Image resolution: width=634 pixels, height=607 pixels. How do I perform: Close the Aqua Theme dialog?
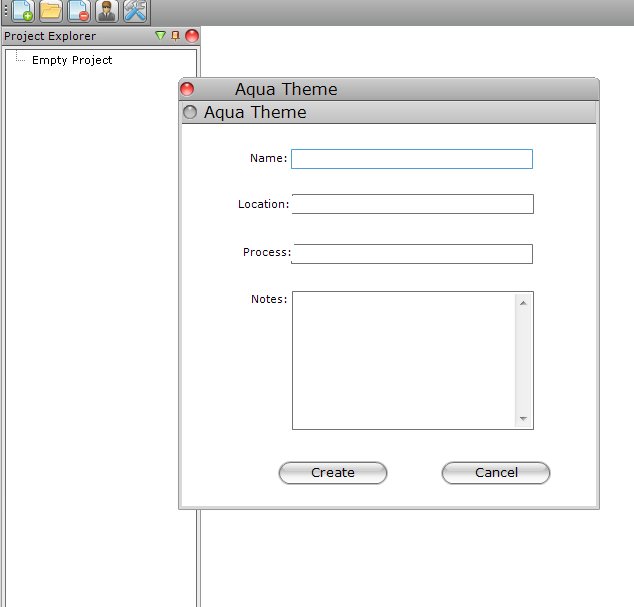(187, 89)
